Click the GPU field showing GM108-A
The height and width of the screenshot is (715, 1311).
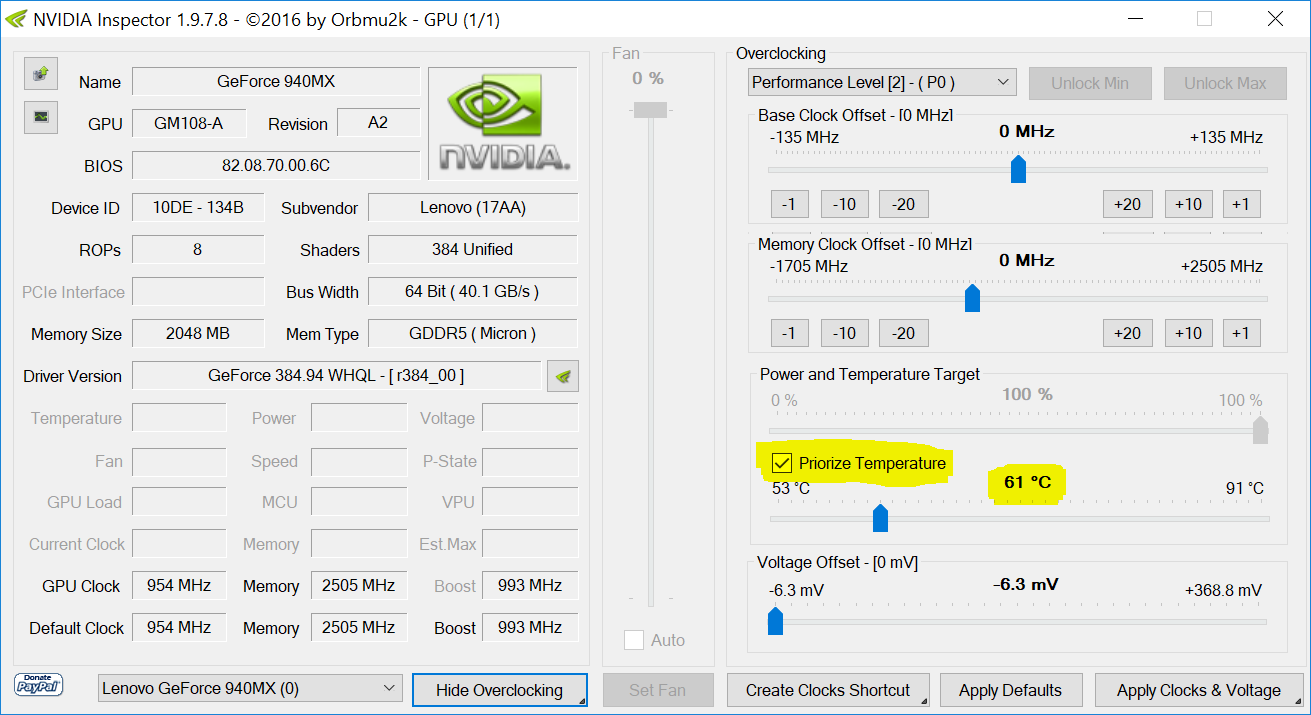188,123
